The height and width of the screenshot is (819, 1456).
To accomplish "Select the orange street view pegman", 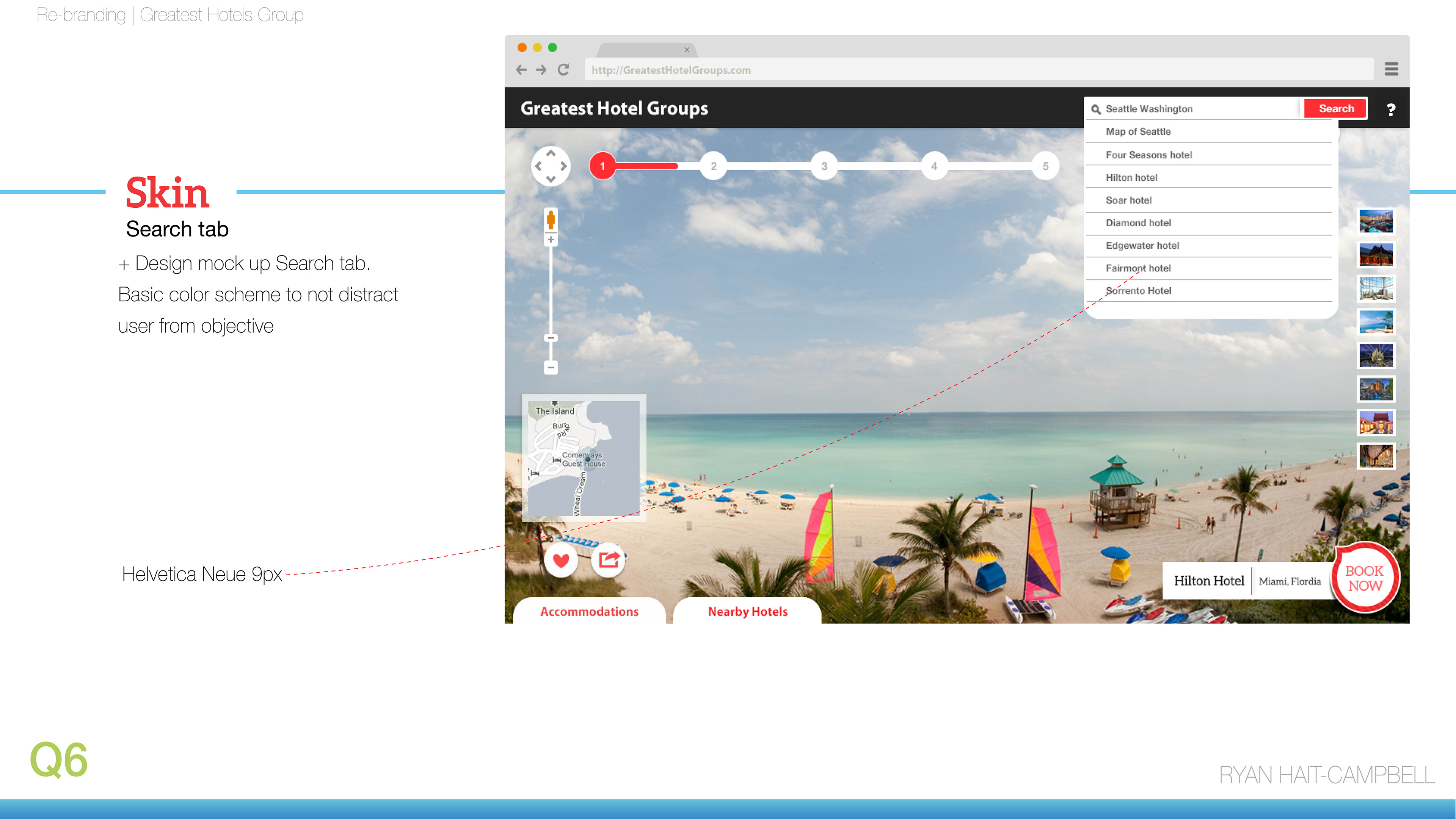I will 551,220.
